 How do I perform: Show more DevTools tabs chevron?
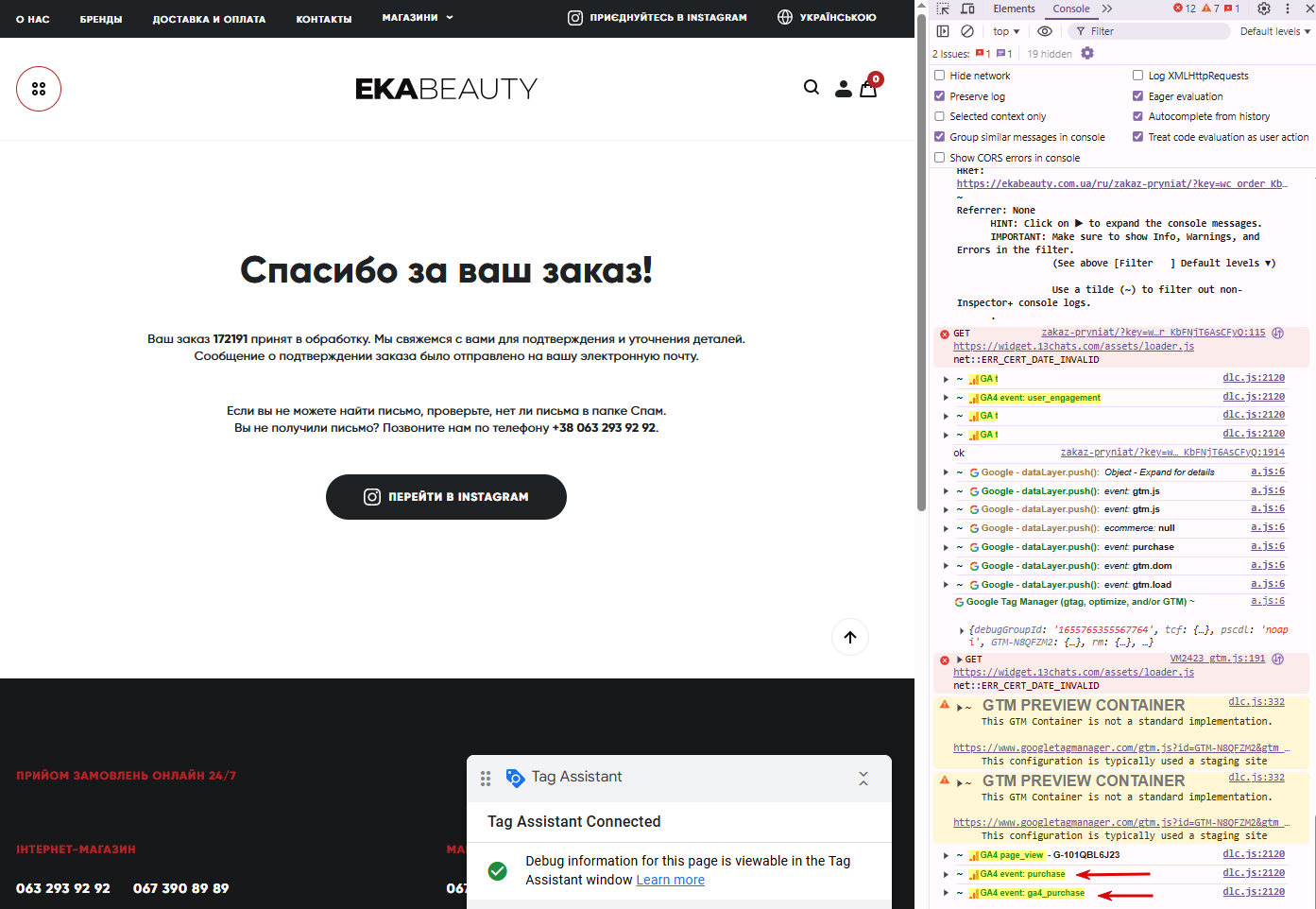1107,9
